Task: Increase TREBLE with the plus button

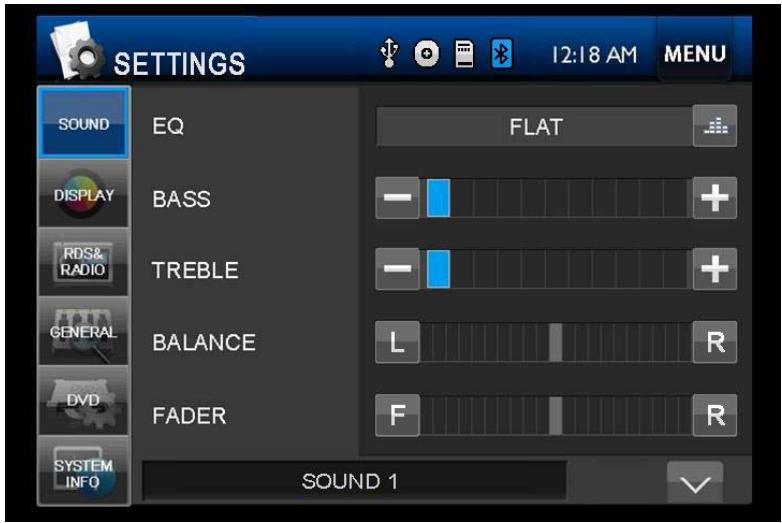Action: 714,270
